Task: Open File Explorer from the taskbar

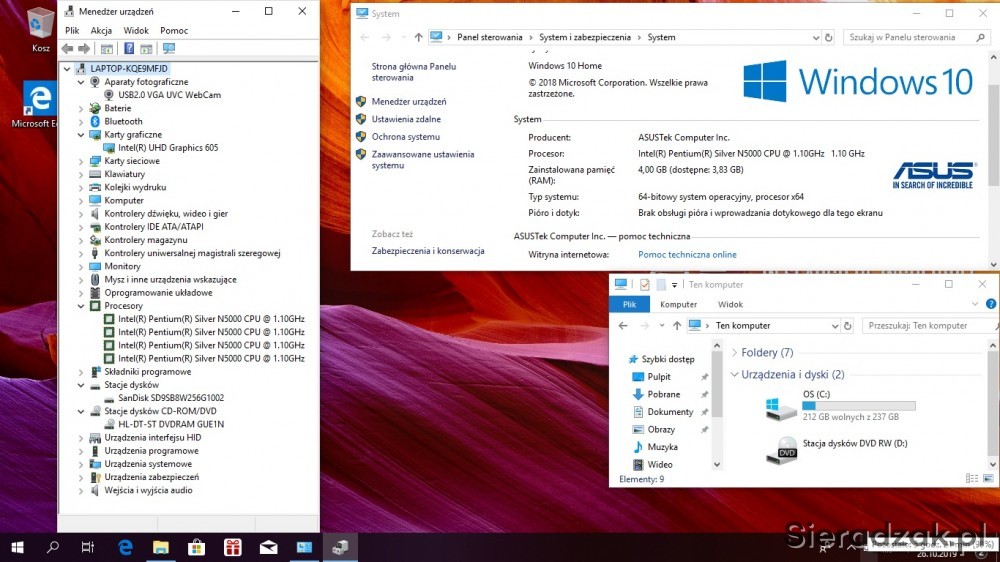Action: [x=161, y=547]
